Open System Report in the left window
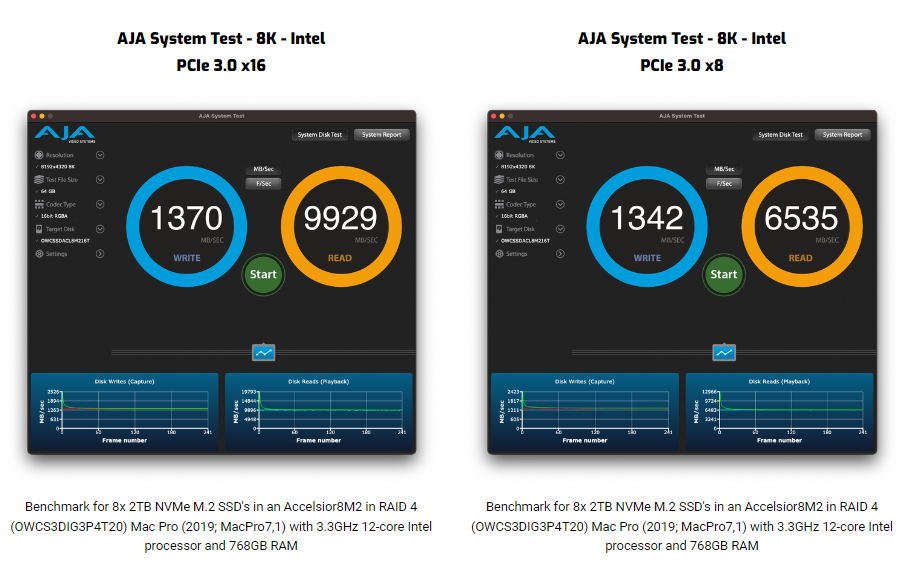 (x=381, y=135)
